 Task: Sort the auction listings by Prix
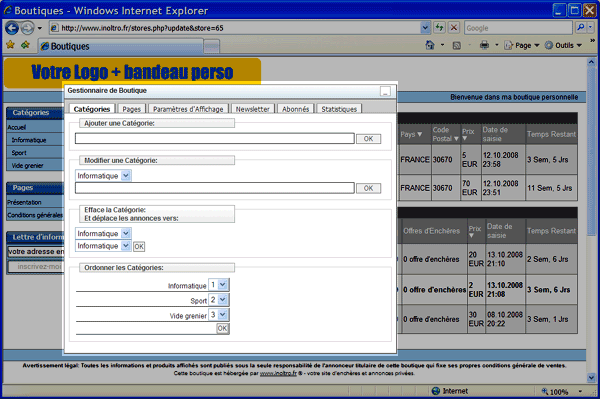(471, 235)
